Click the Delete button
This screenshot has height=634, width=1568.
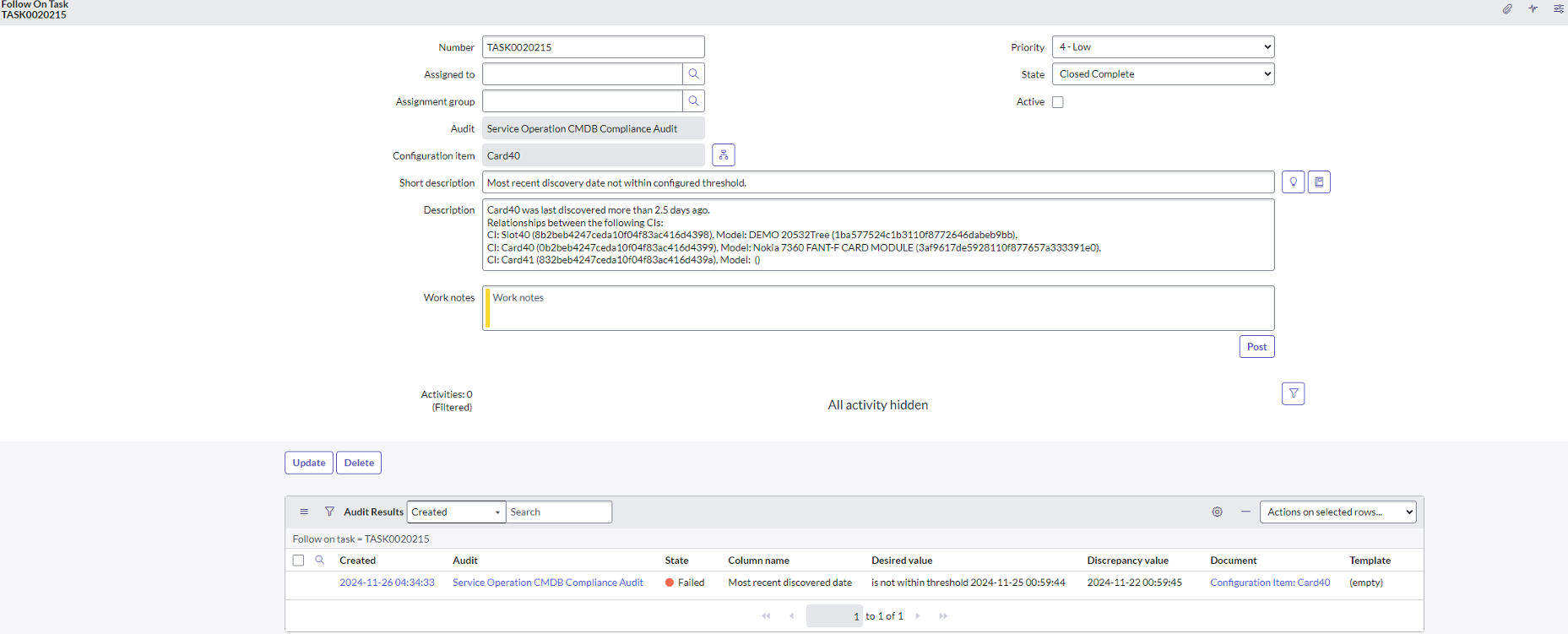[359, 463]
